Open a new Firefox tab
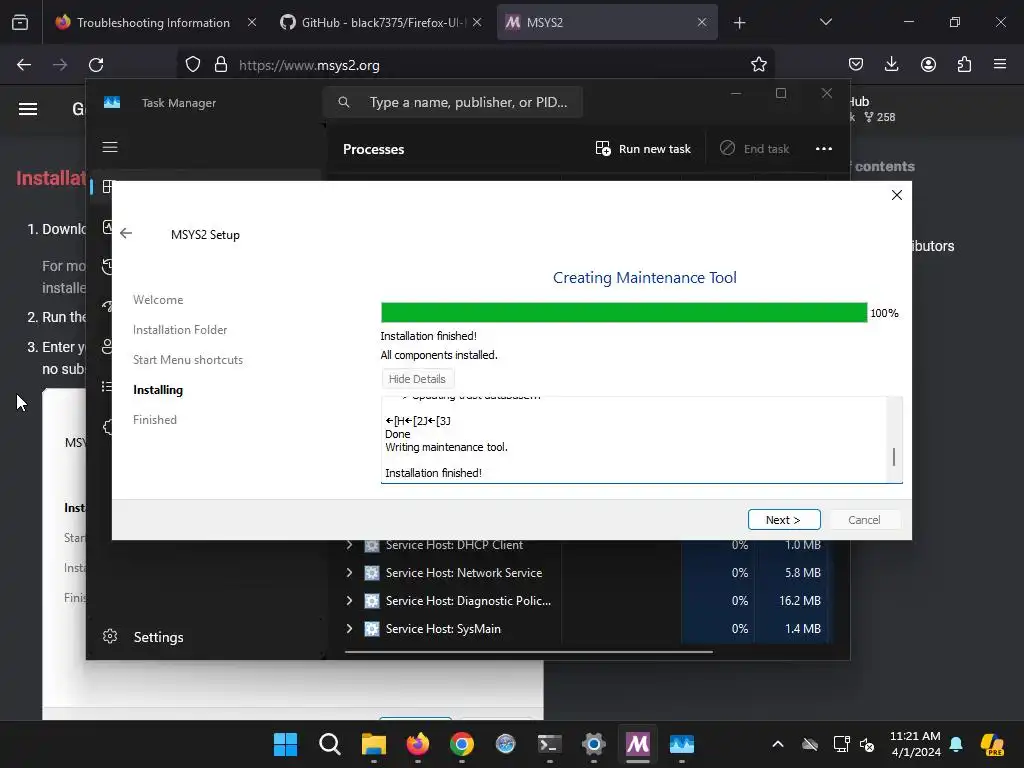Viewport: 1024px width, 768px height. pos(739,23)
